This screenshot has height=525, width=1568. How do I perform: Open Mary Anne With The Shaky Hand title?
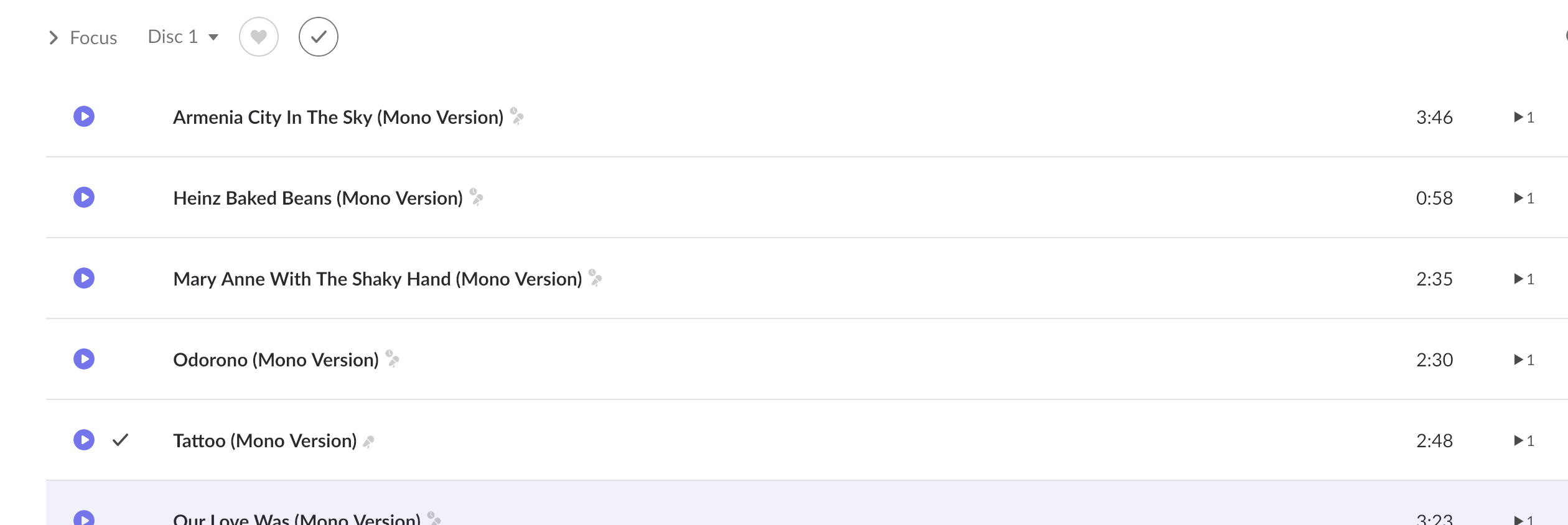[x=378, y=279]
